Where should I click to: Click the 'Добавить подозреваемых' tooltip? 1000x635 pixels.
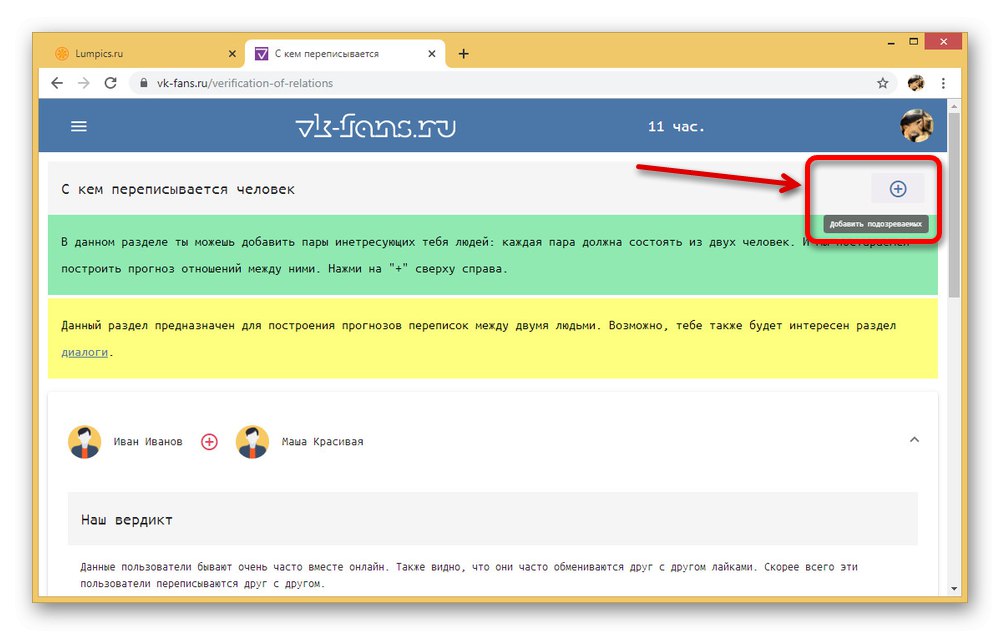tap(876, 224)
